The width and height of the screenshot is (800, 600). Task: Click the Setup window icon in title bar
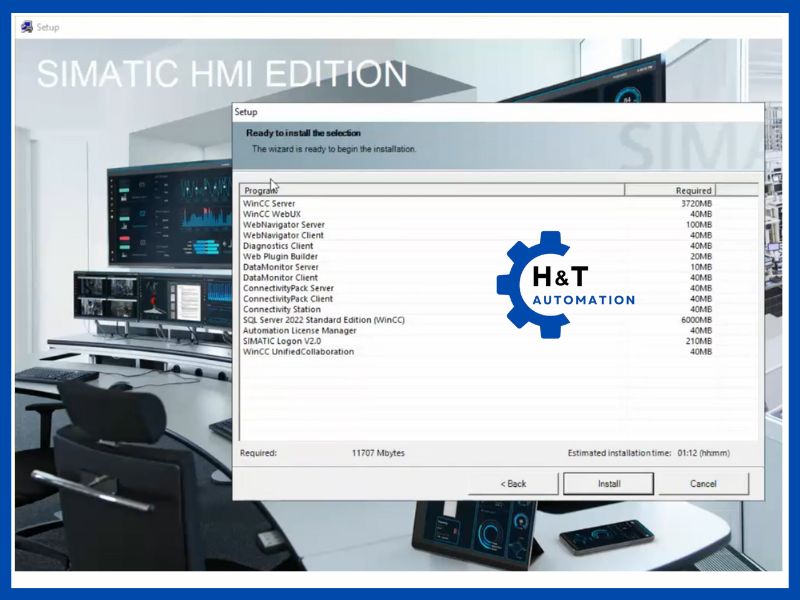click(x=26, y=27)
